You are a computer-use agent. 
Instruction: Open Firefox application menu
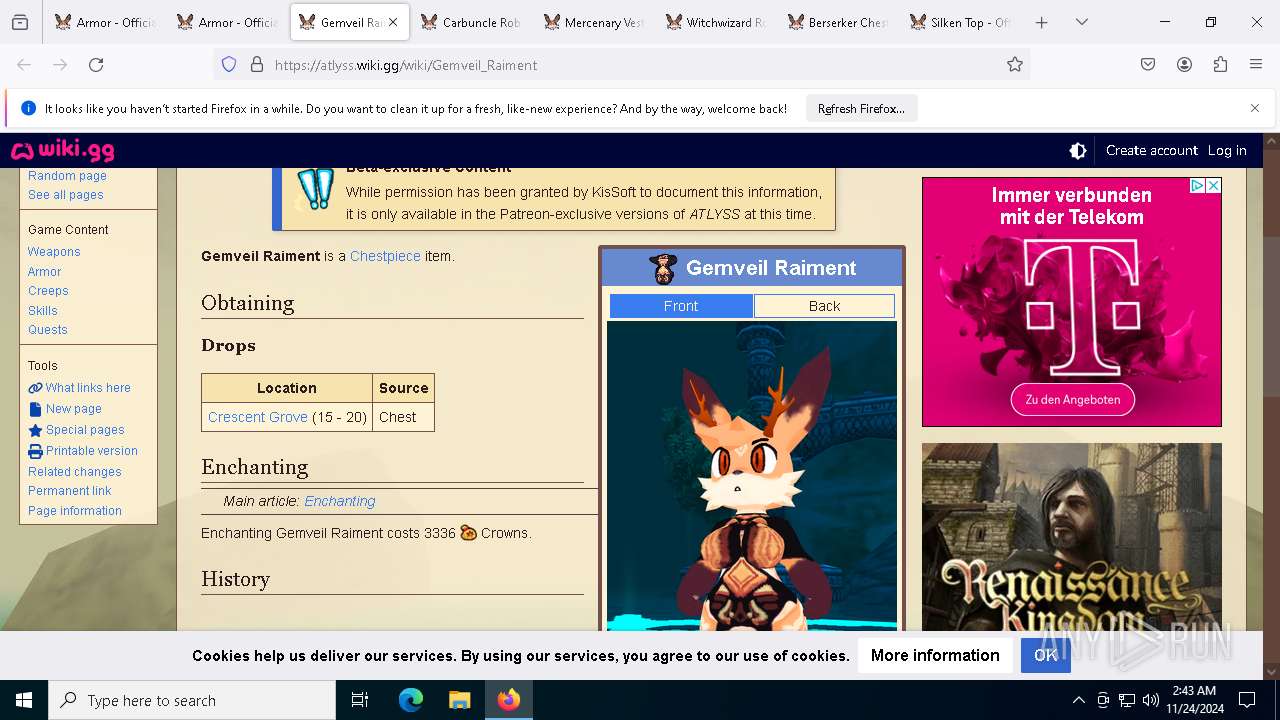1256,65
